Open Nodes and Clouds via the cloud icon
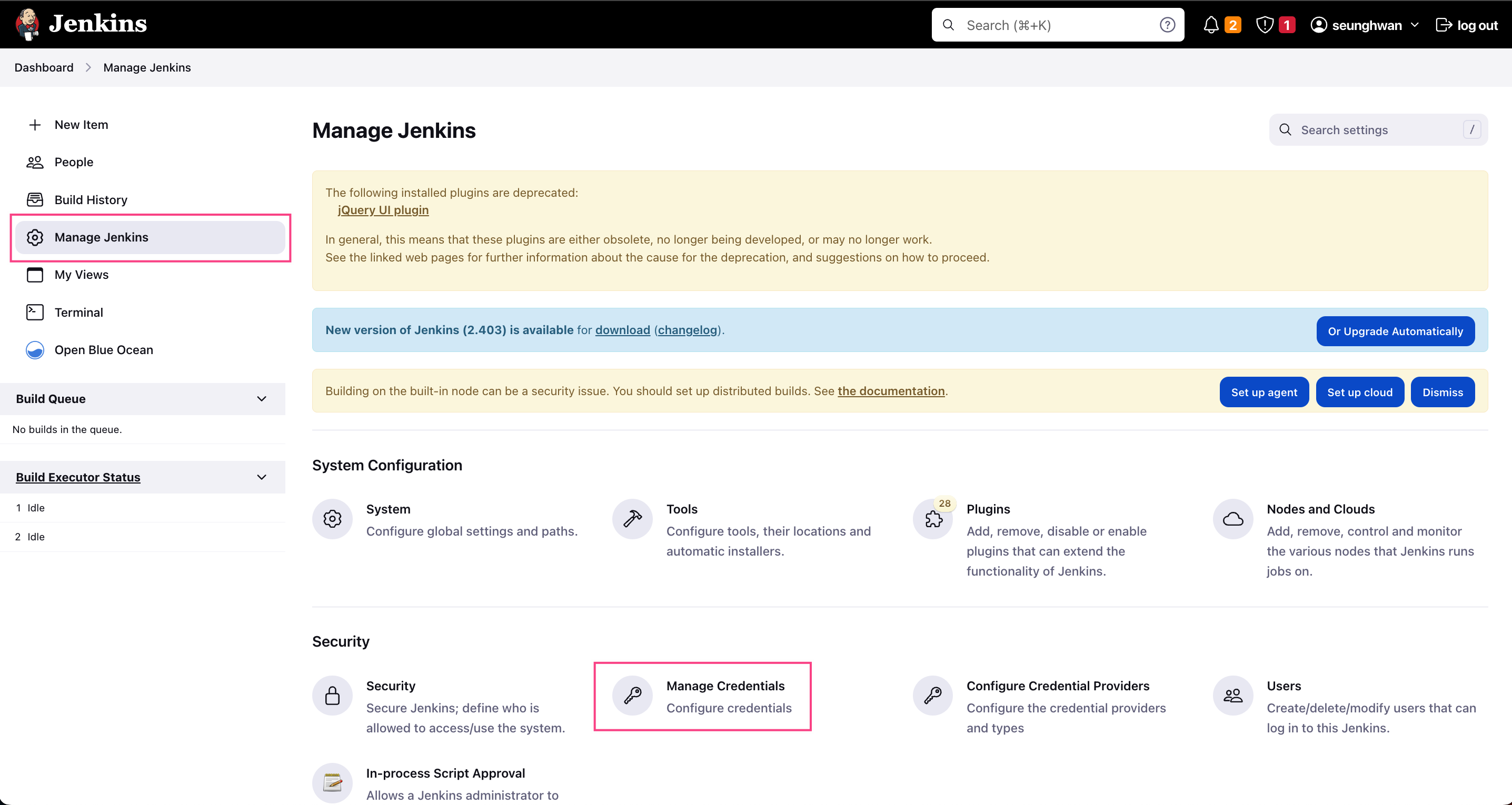Image resolution: width=1512 pixels, height=805 pixels. pos(1233,519)
